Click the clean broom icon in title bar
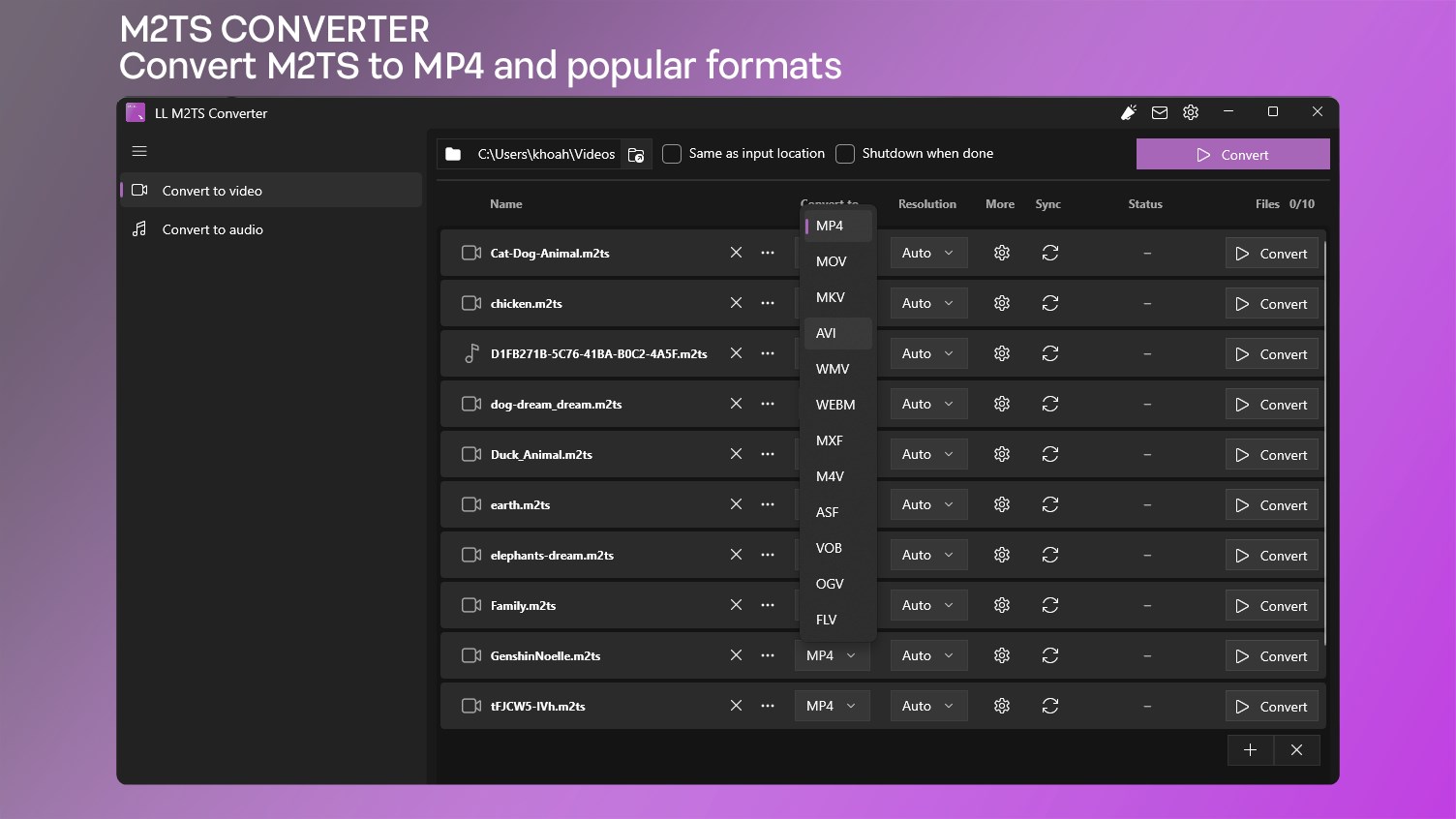Screen dimensions: 1456x819 tap(1128, 113)
